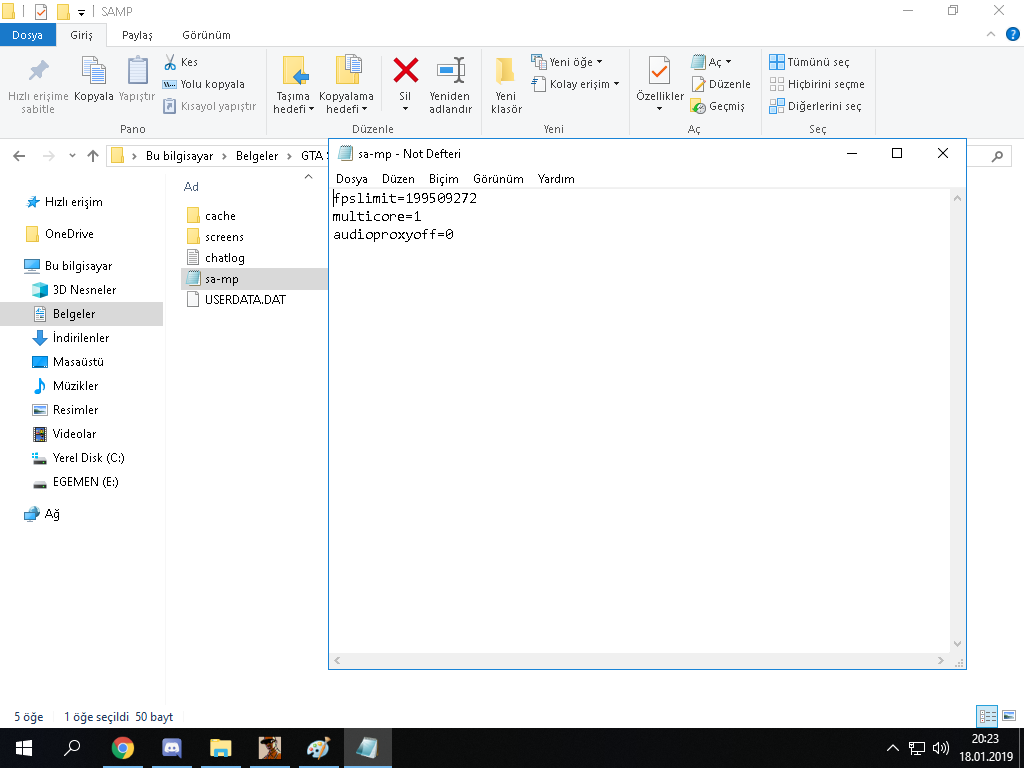
Task: Click the Kes scissors icon
Action: tap(170, 62)
